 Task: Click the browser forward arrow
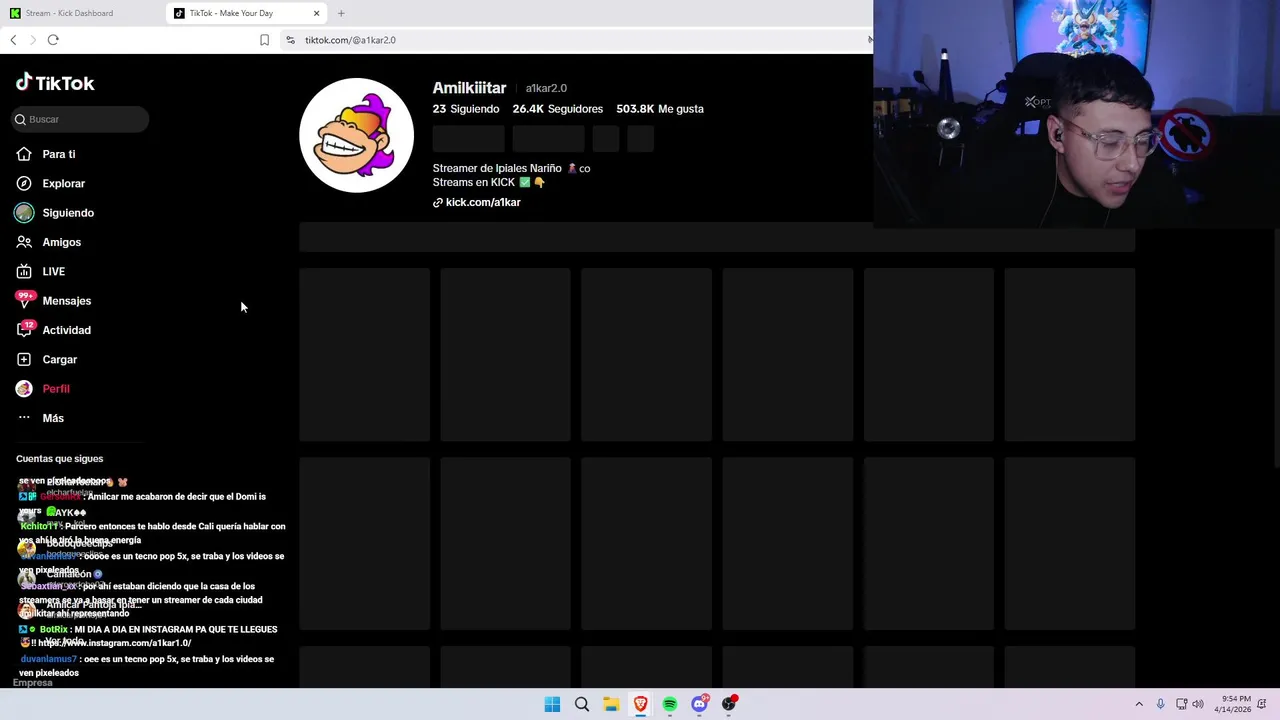[x=33, y=40]
